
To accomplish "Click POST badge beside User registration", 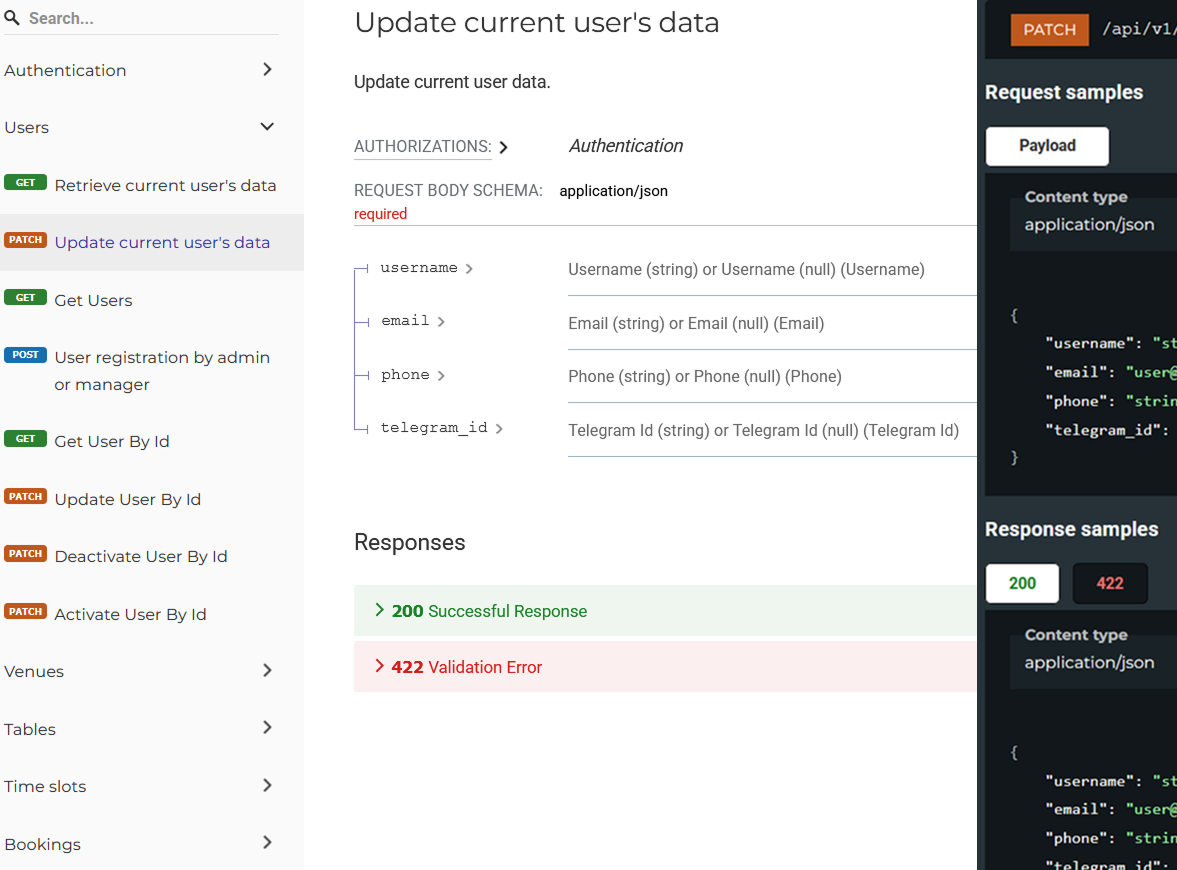I will click(26, 354).
